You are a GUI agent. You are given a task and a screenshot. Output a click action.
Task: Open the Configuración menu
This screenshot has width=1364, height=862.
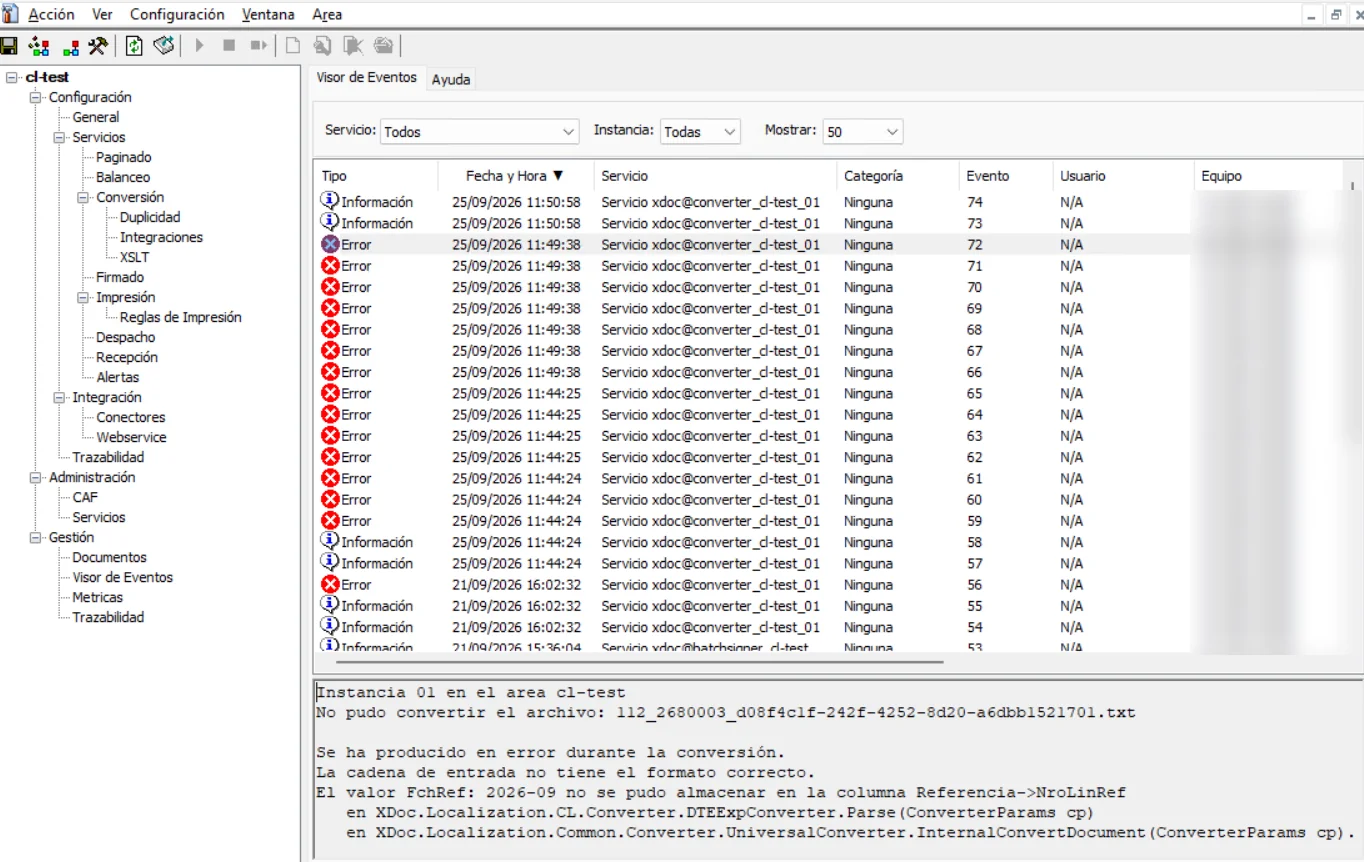[177, 14]
